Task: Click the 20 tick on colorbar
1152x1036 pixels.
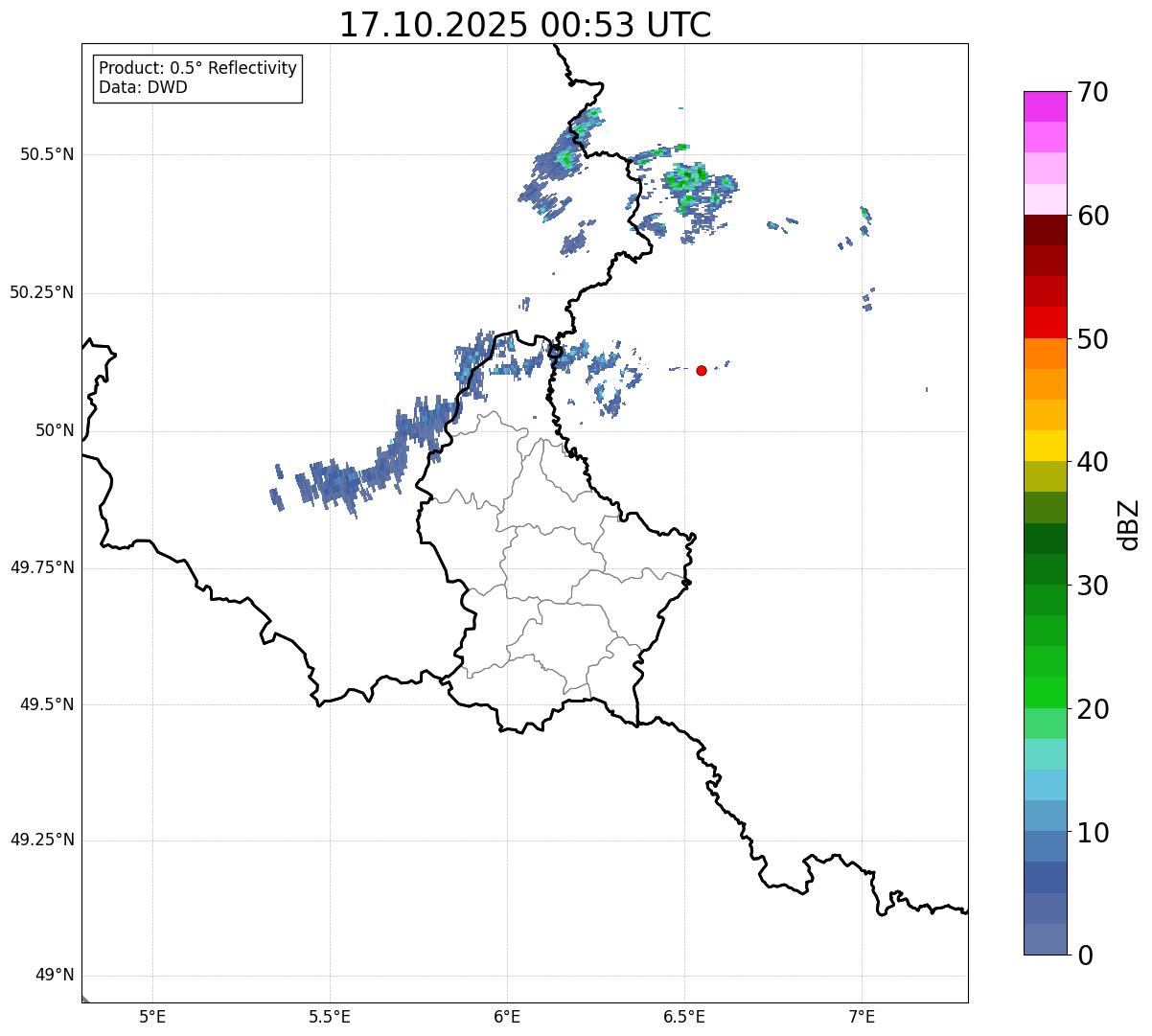Action: pos(1093,709)
